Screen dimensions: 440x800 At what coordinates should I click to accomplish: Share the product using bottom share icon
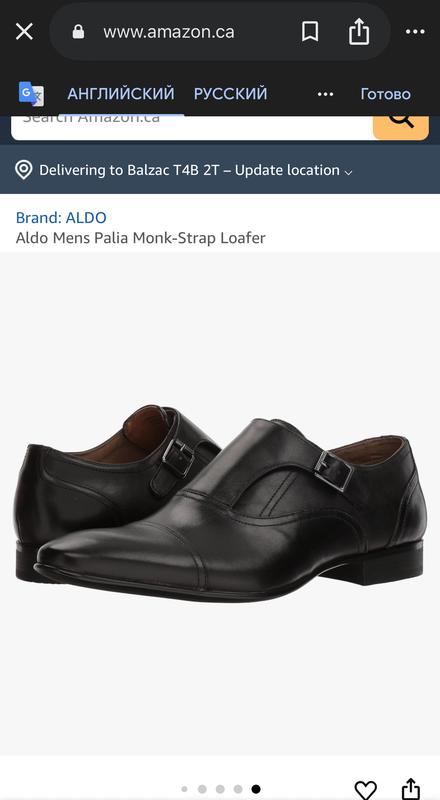pyautogui.click(x=411, y=789)
